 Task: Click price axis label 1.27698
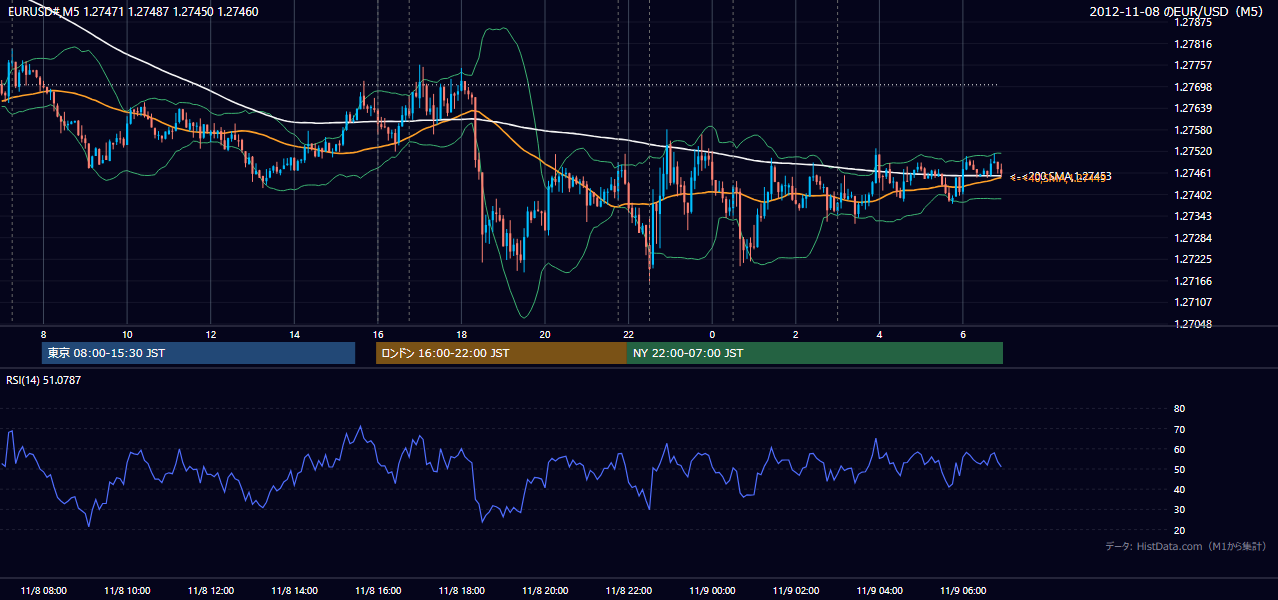pos(1192,87)
